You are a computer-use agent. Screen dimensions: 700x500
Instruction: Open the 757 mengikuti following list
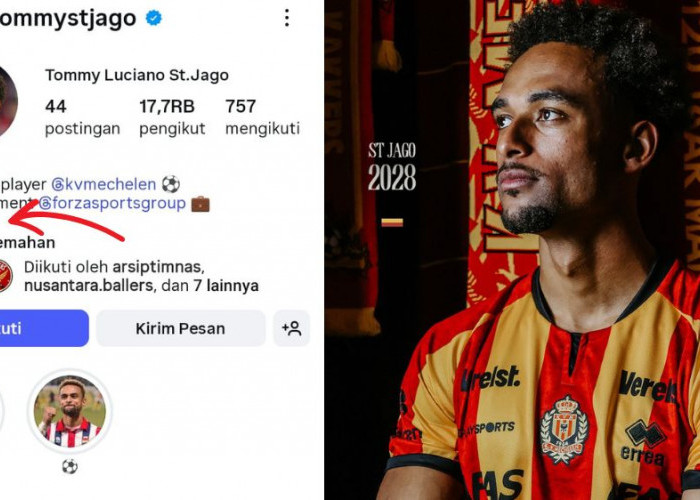262,117
